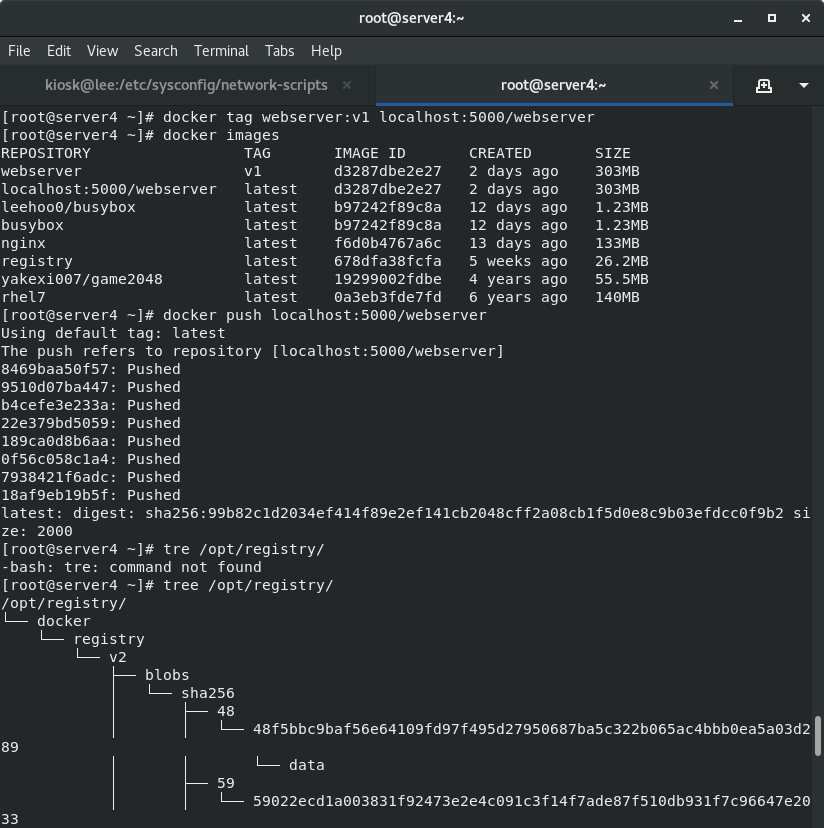
Task: Click the 'docker push localhost:5000/webserver' command
Action: click(324, 315)
